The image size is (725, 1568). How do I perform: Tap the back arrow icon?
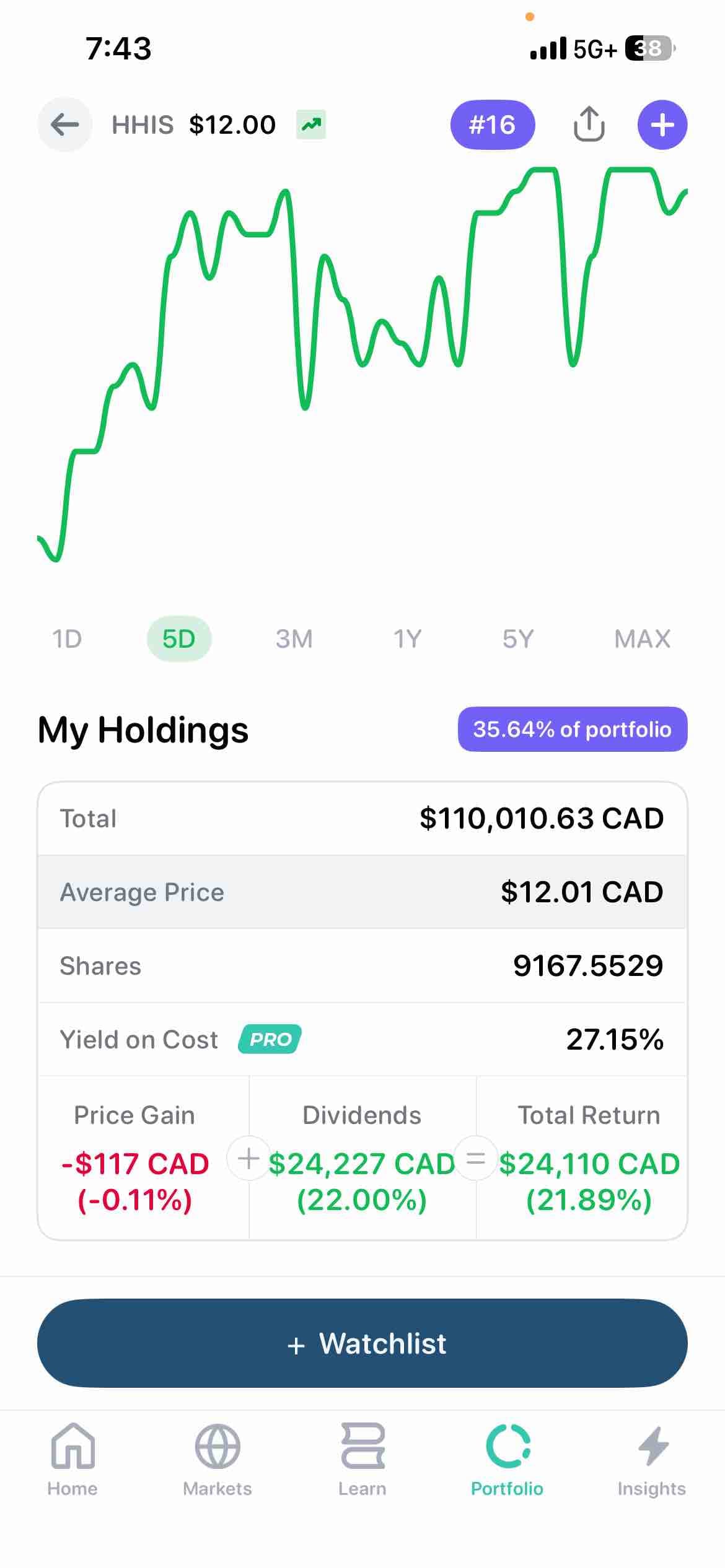click(65, 125)
